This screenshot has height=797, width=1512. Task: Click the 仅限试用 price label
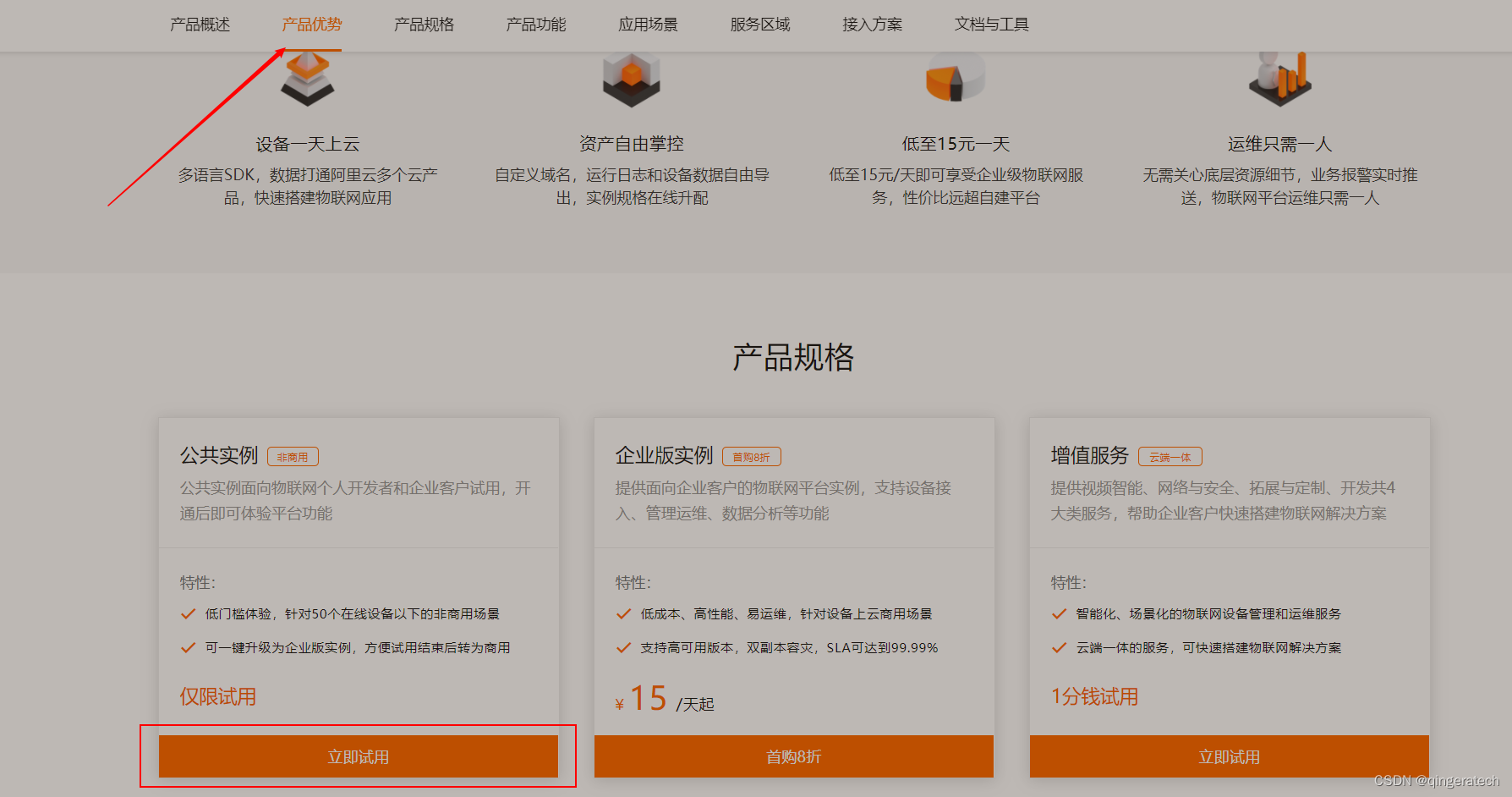tap(218, 697)
